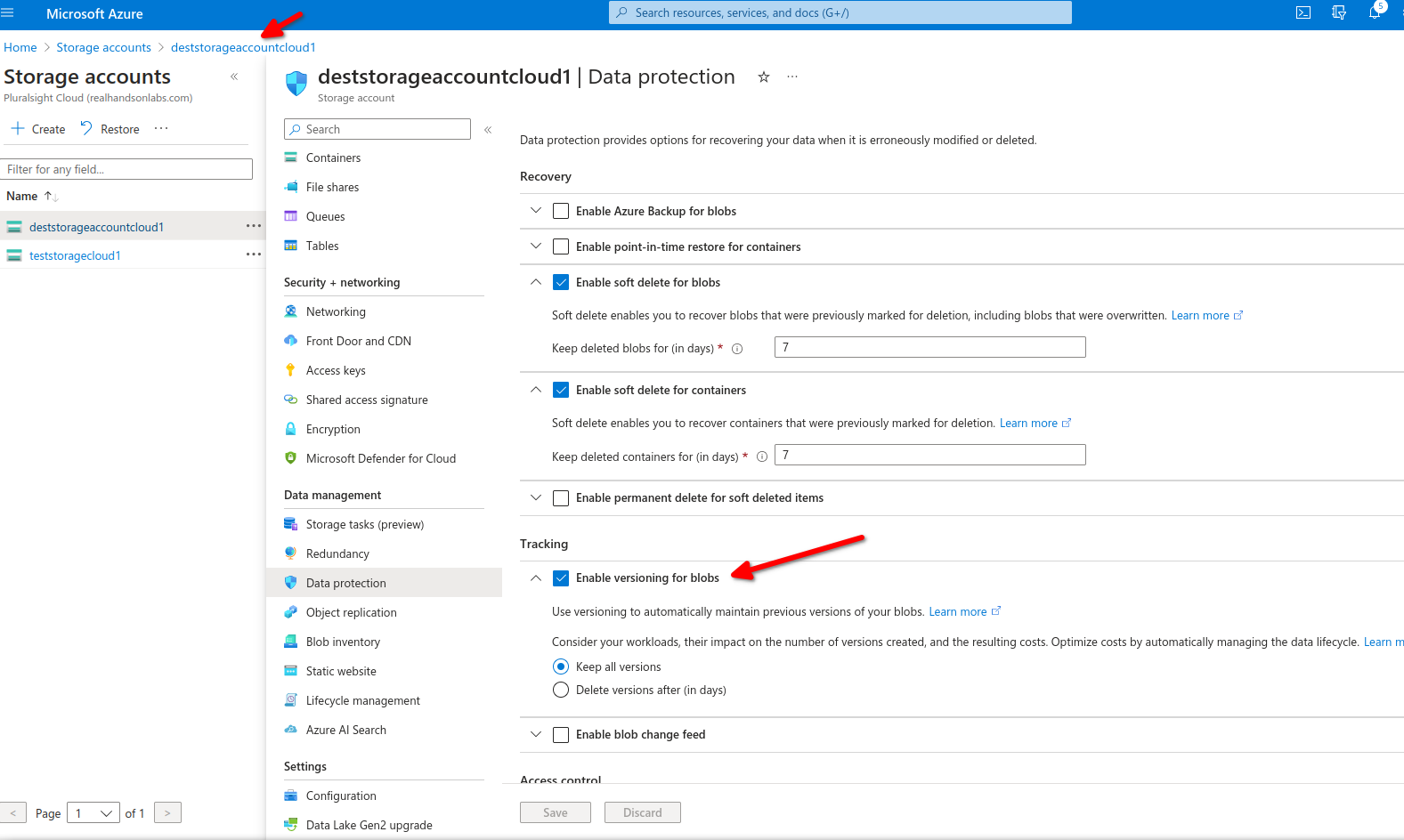Viewport: 1404px width, 840px height.
Task: Click the Restore icon in Storage accounts toolbar
Action: 86,128
